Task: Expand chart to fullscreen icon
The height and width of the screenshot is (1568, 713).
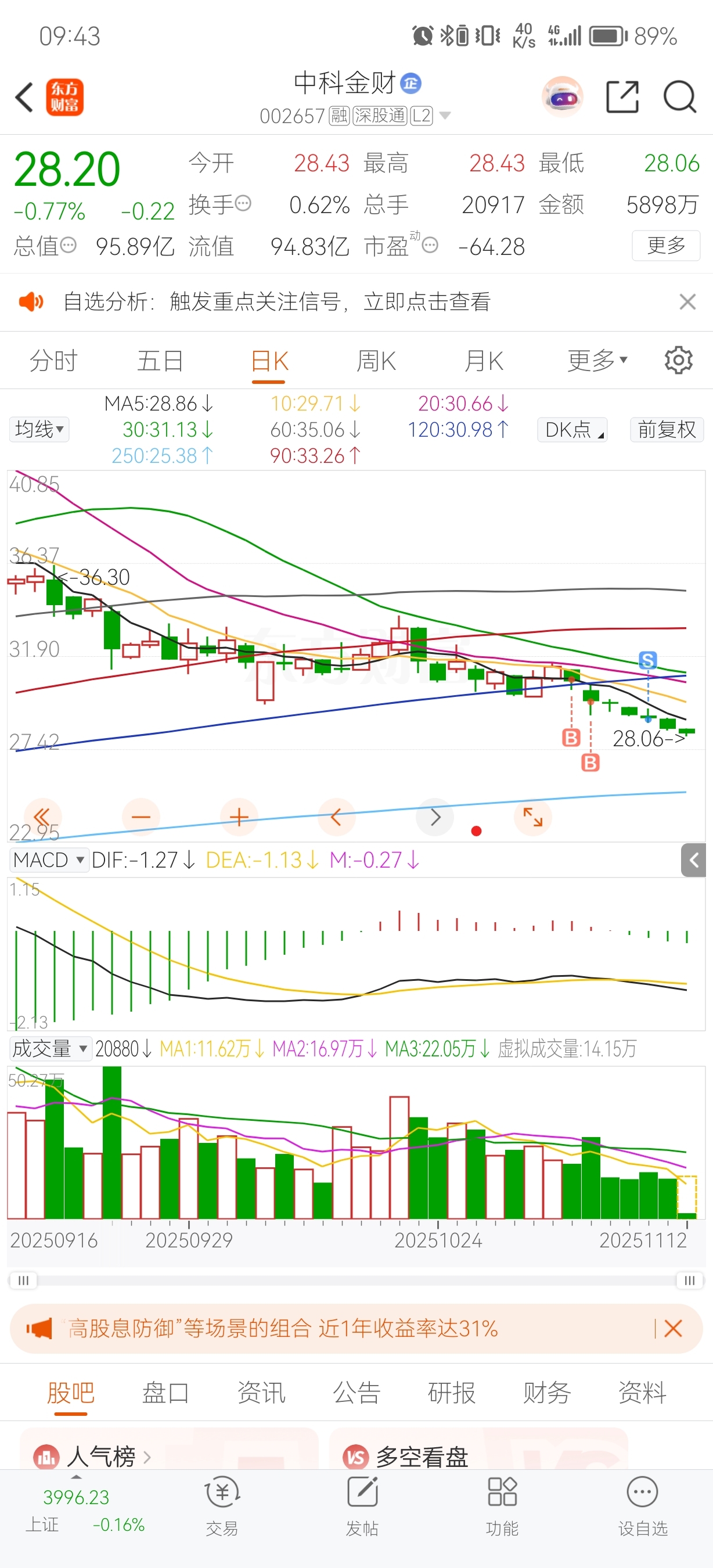Action: (x=533, y=817)
